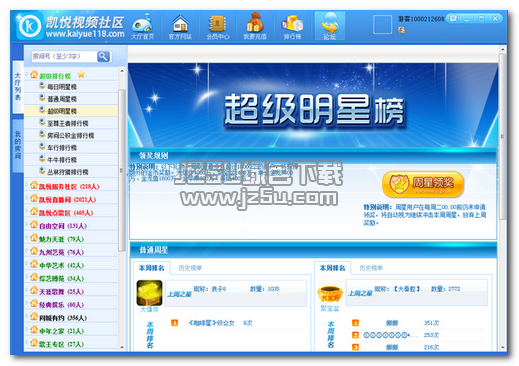Select 历史榜单 tab in 大爆炸 panel
The height and width of the screenshot is (366, 519).
[x=190, y=268]
